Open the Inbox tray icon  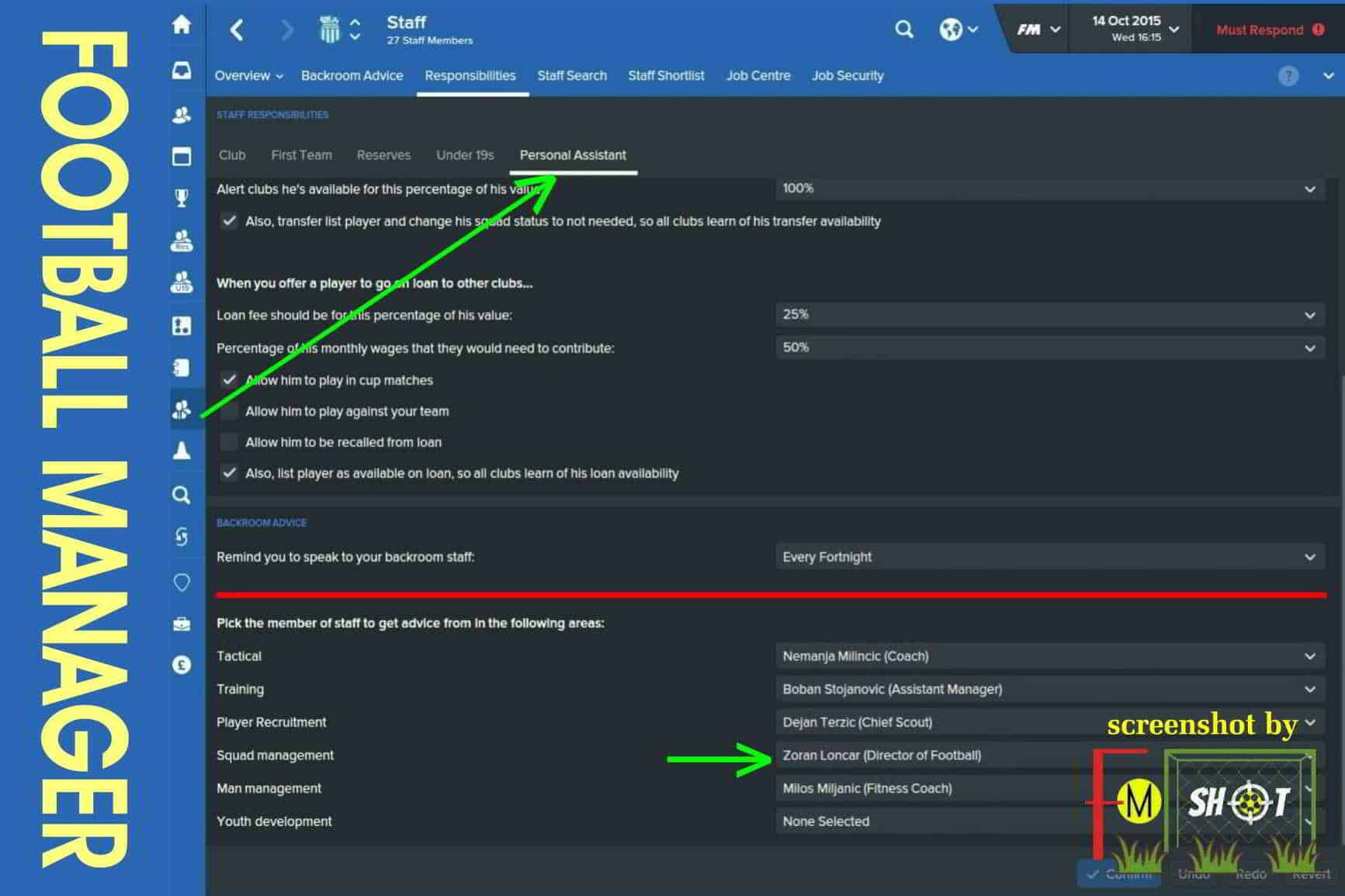coord(182,71)
